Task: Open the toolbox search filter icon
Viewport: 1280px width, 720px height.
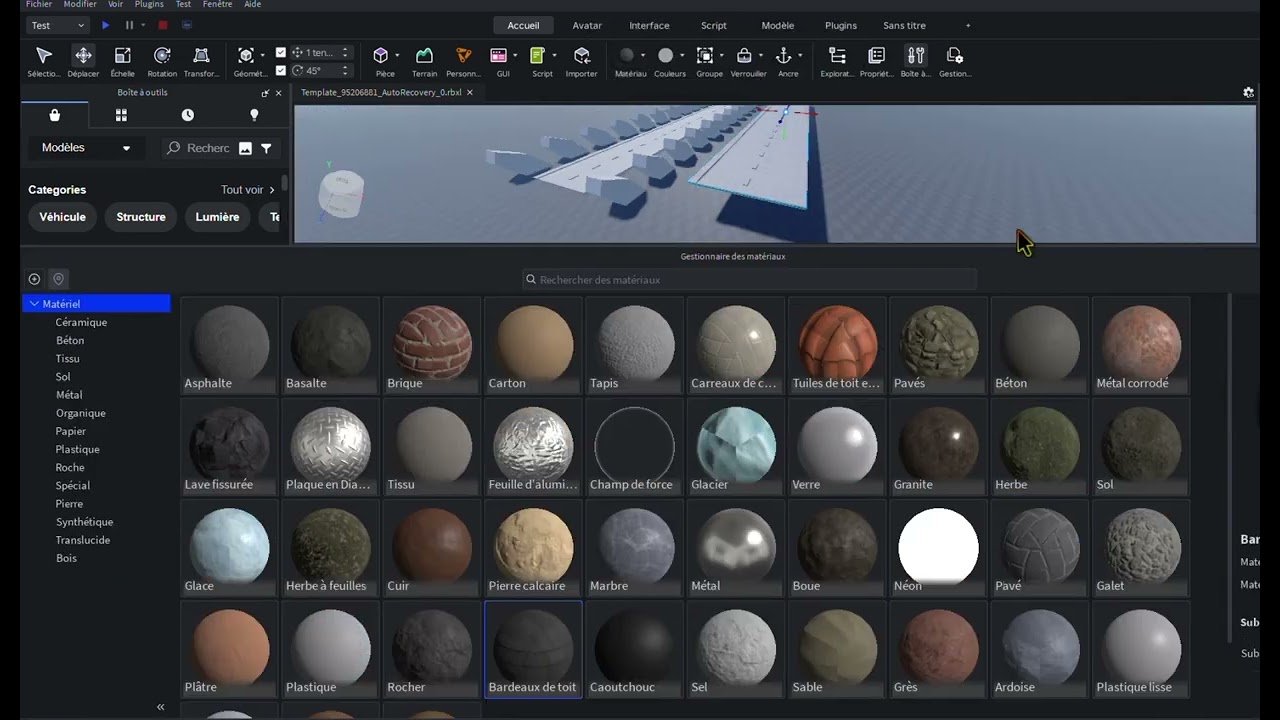Action: pos(266,148)
